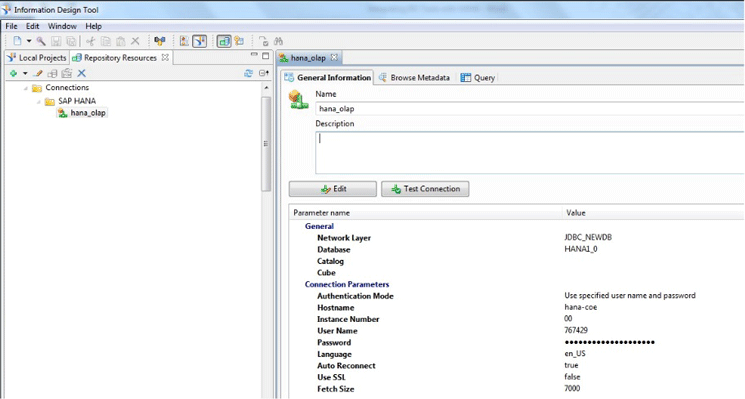Select the hana_olap editor tab
Image resolution: width=745 pixels, height=399 pixels.
click(308, 58)
